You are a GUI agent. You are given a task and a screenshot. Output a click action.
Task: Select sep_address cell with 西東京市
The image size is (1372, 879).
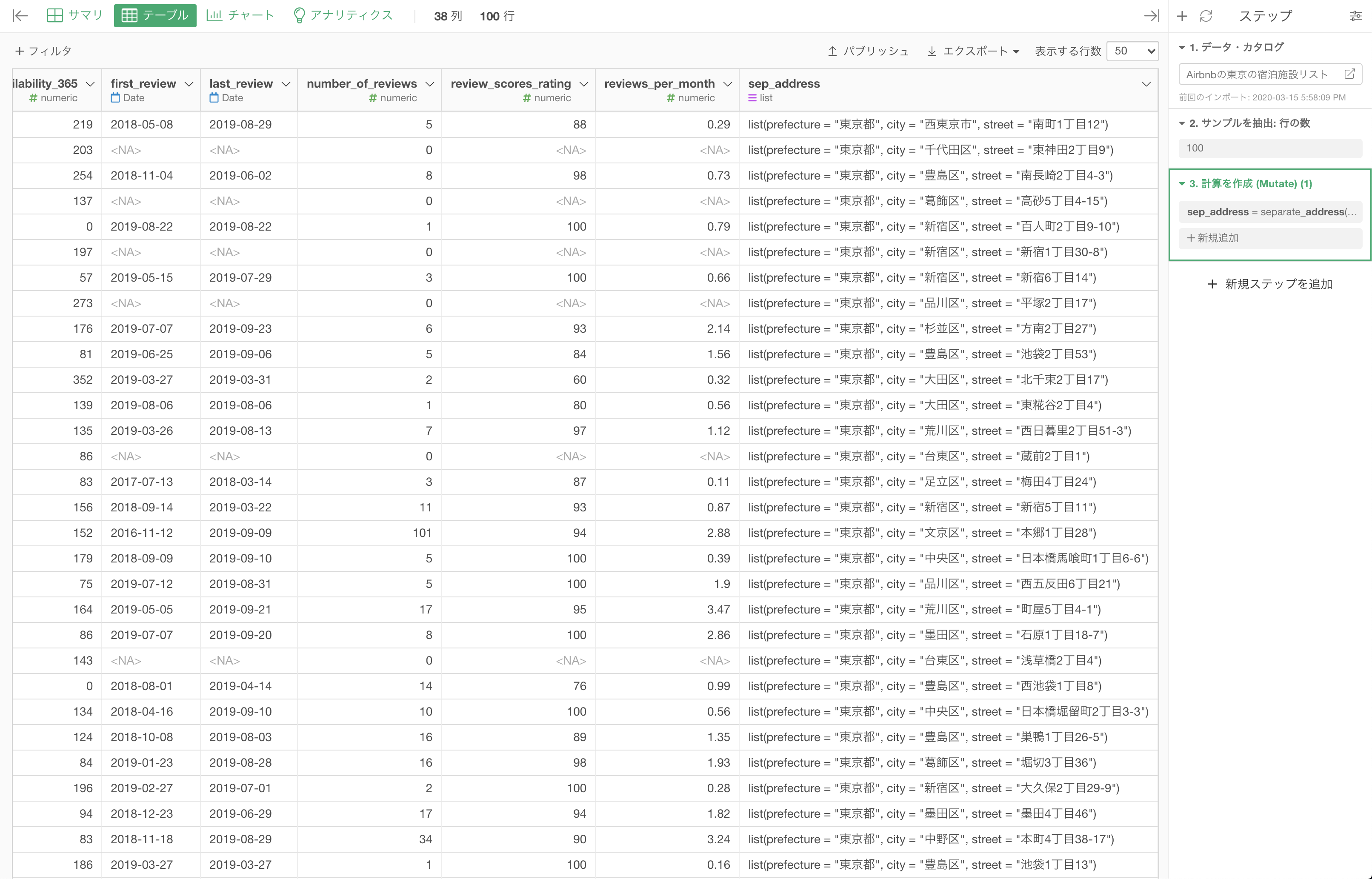[x=948, y=124]
